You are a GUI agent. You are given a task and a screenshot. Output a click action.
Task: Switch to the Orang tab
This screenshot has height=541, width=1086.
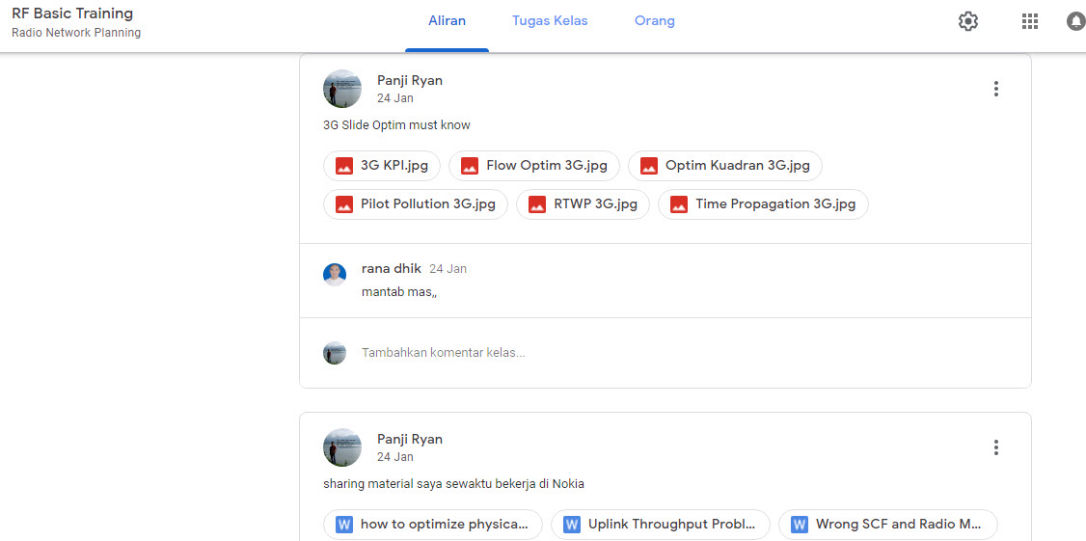pyautogui.click(x=654, y=21)
